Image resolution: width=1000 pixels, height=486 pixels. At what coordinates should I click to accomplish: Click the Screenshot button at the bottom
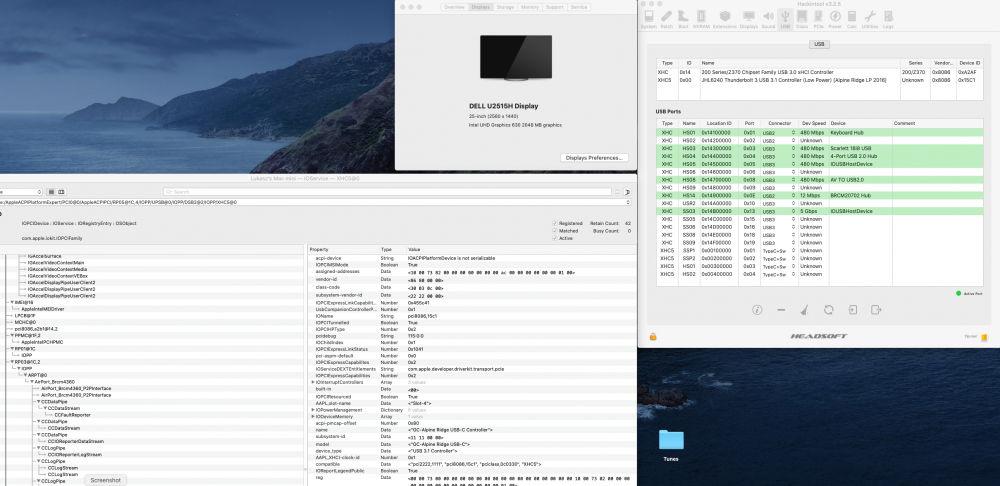click(105, 480)
